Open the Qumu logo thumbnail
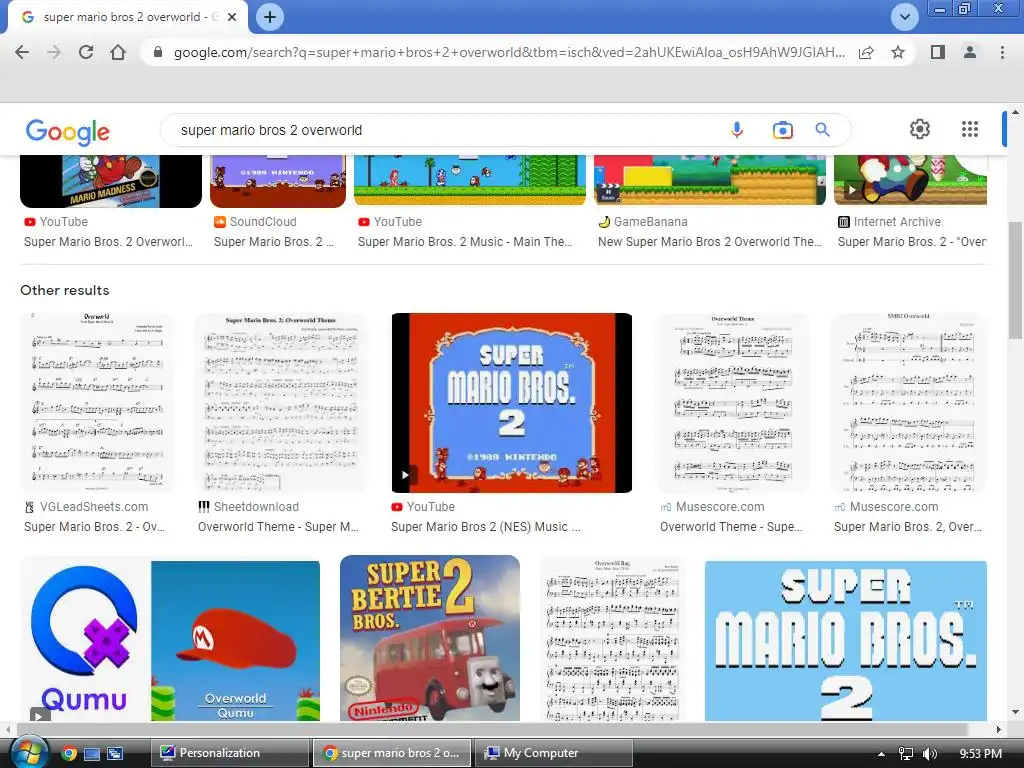 point(86,641)
